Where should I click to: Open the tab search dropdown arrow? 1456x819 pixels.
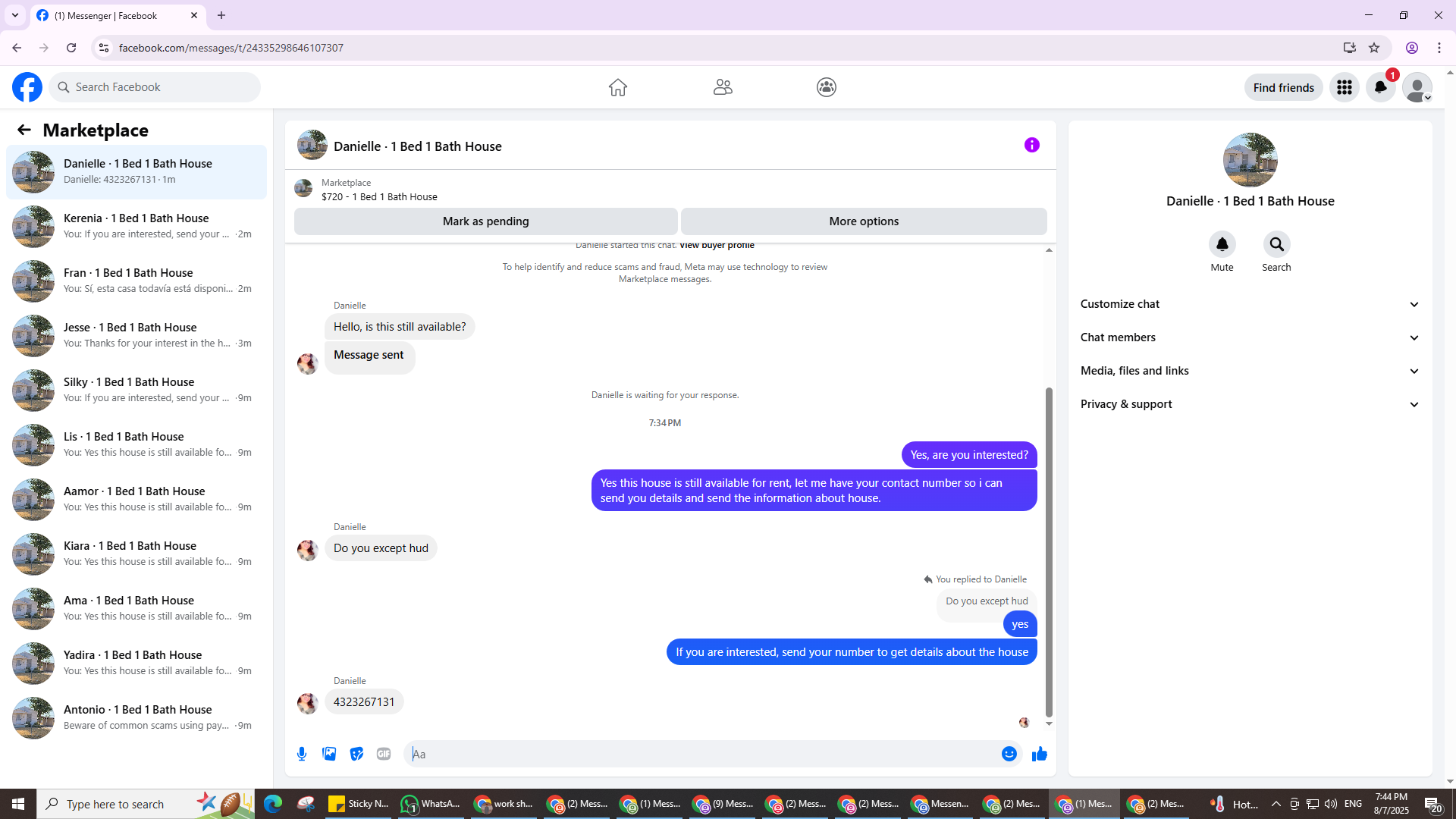coord(15,15)
